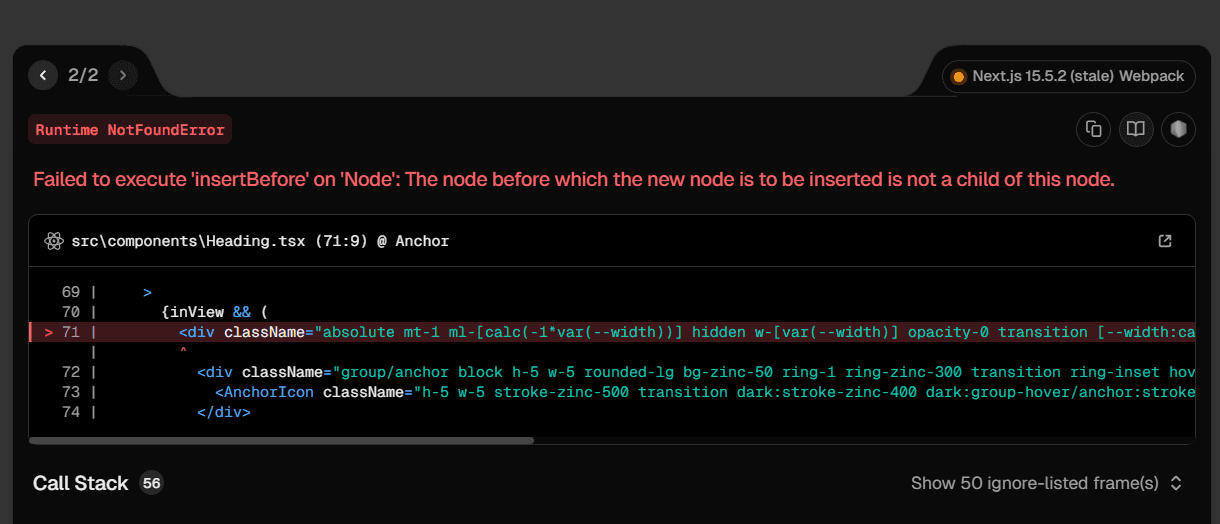The height and width of the screenshot is (524, 1220).
Task: Select the Runtime NotFoundError label
Action: coord(130,130)
